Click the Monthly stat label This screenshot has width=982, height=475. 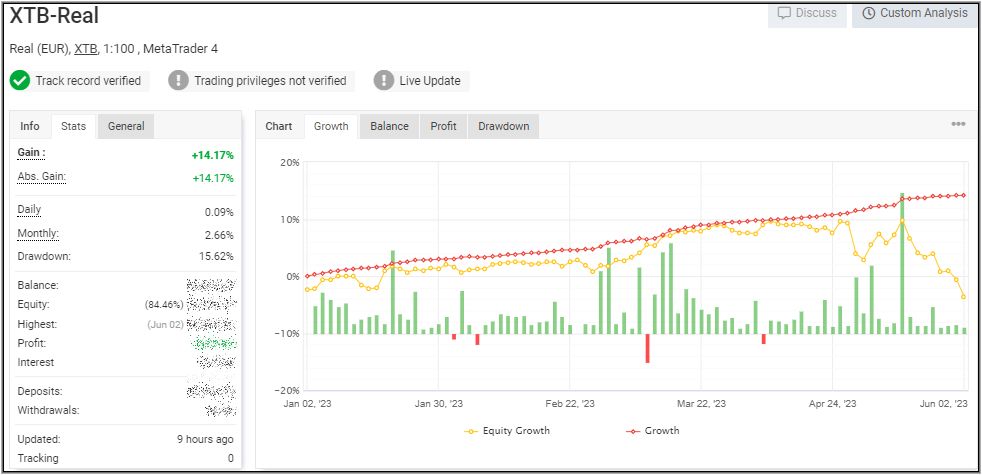tap(38, 234)
